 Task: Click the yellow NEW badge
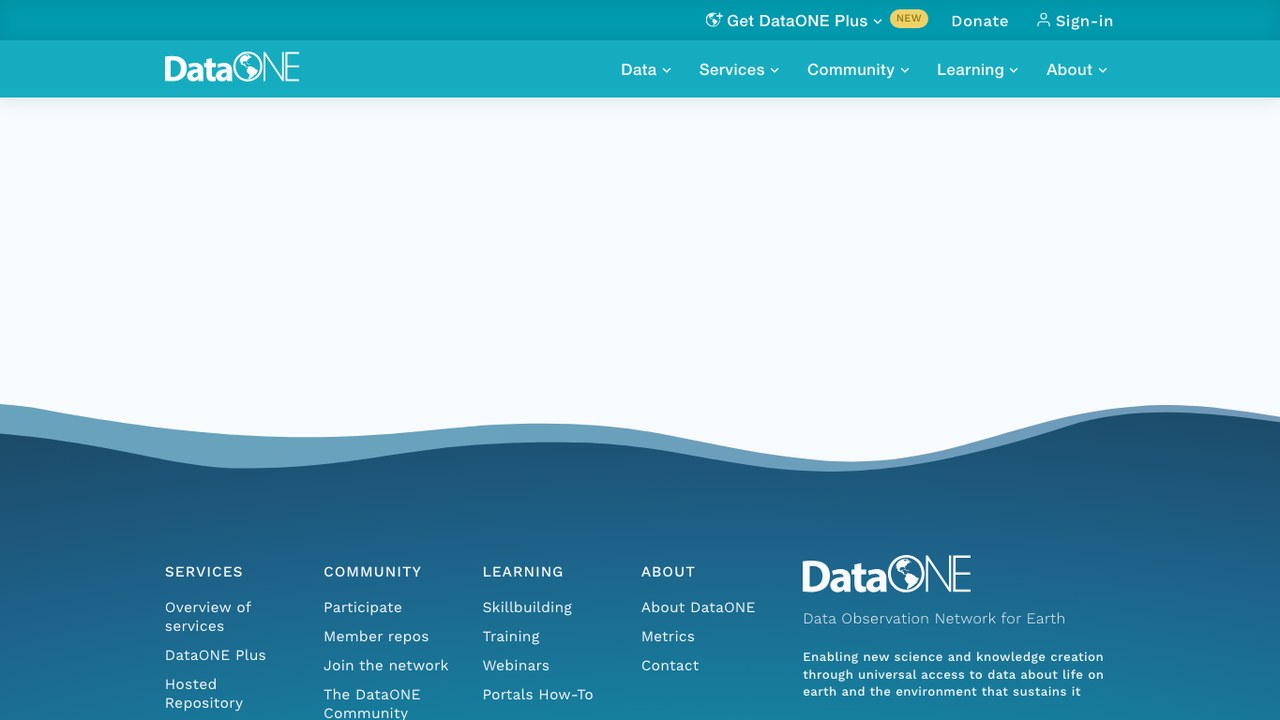(x=909, y=19)
